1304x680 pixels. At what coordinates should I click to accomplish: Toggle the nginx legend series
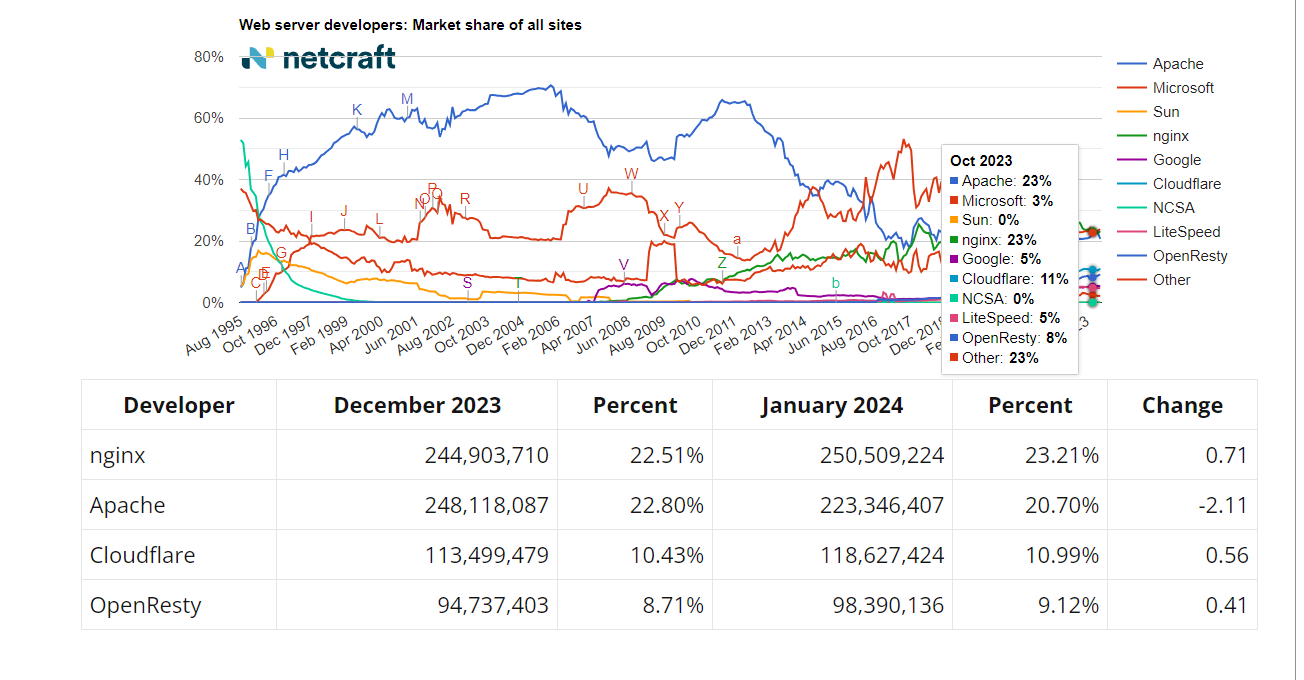[1153, 136]
